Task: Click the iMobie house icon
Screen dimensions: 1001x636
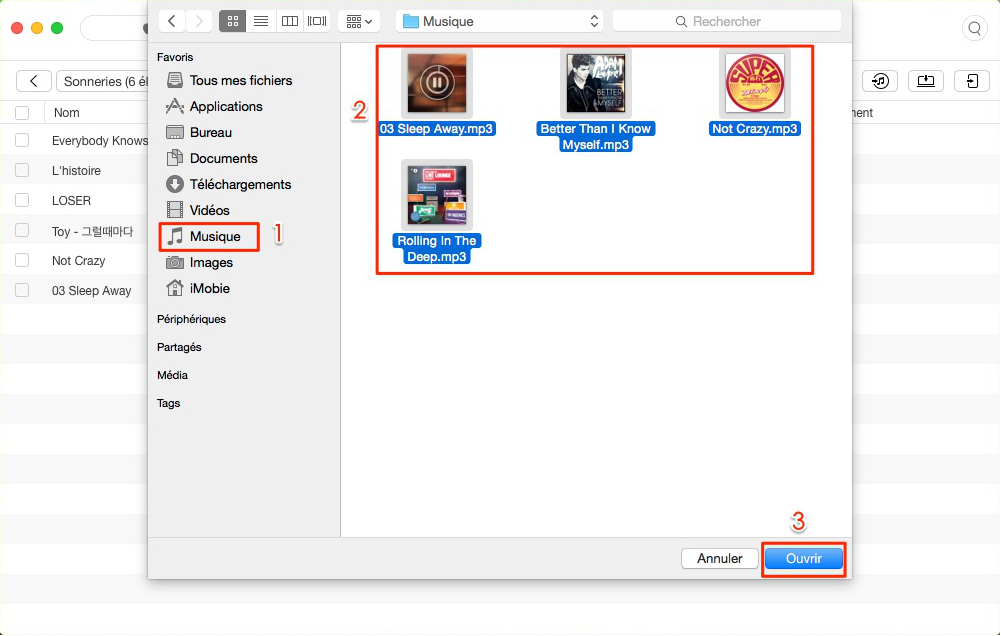Action: tap(174, 288)
